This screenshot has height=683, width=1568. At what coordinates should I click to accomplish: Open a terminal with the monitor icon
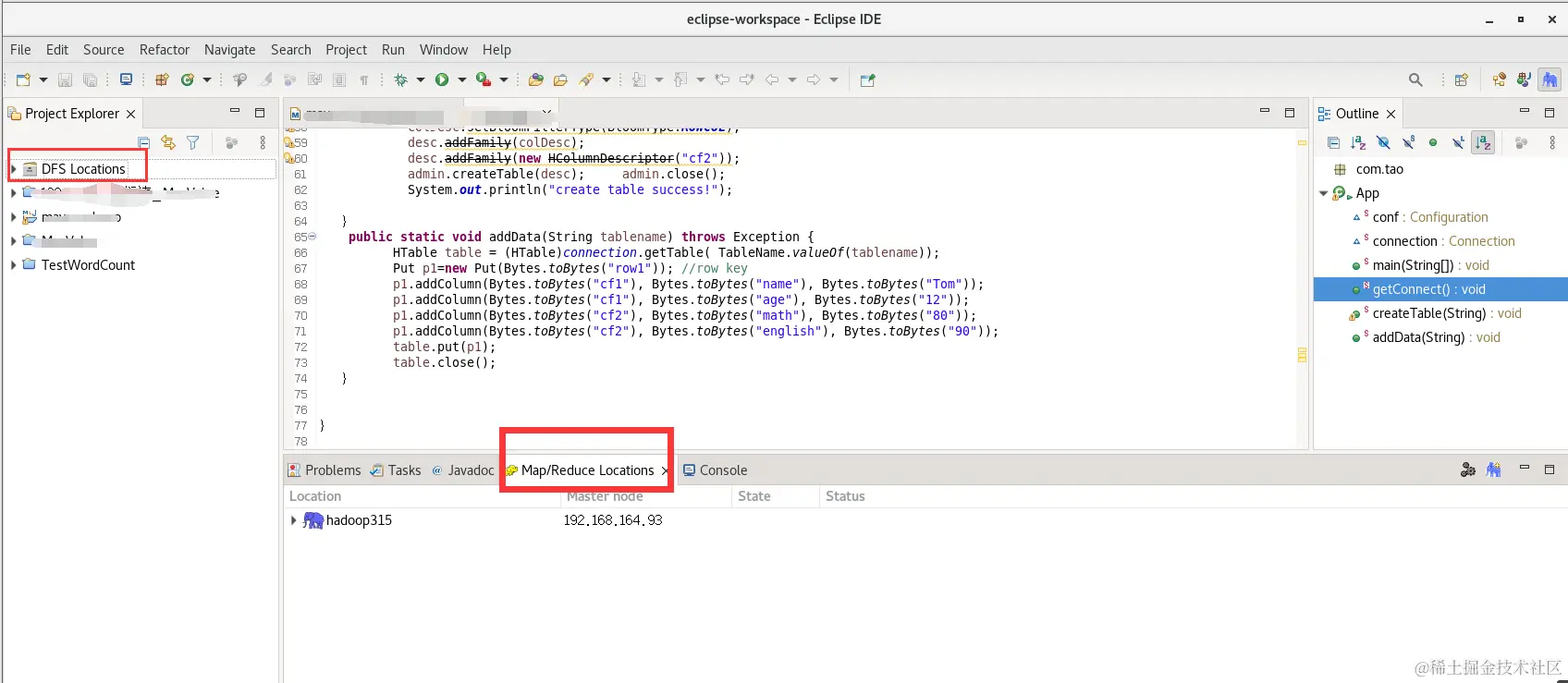click(x=126, y=79)
